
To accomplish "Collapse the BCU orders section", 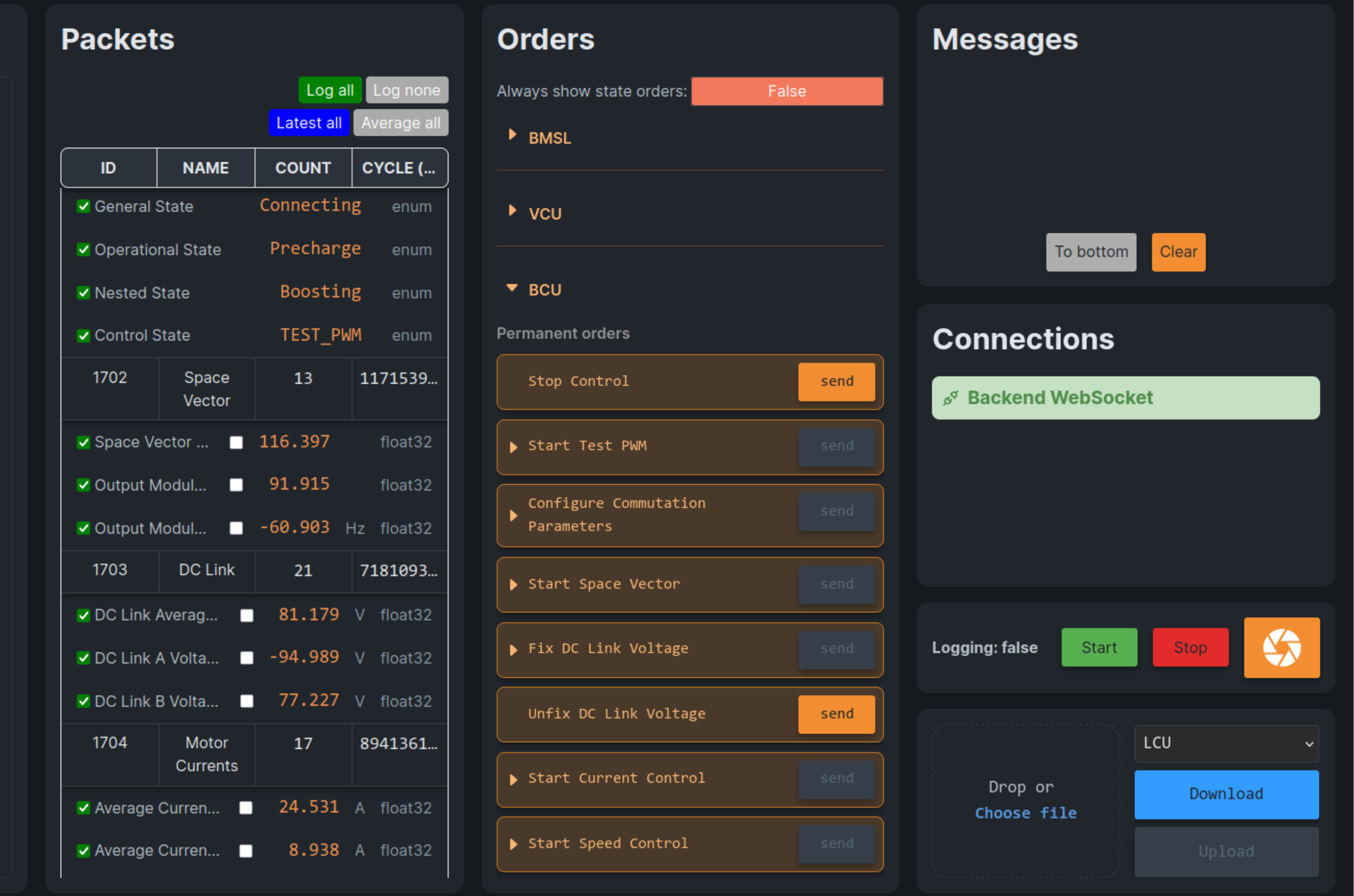I will 512,287.
